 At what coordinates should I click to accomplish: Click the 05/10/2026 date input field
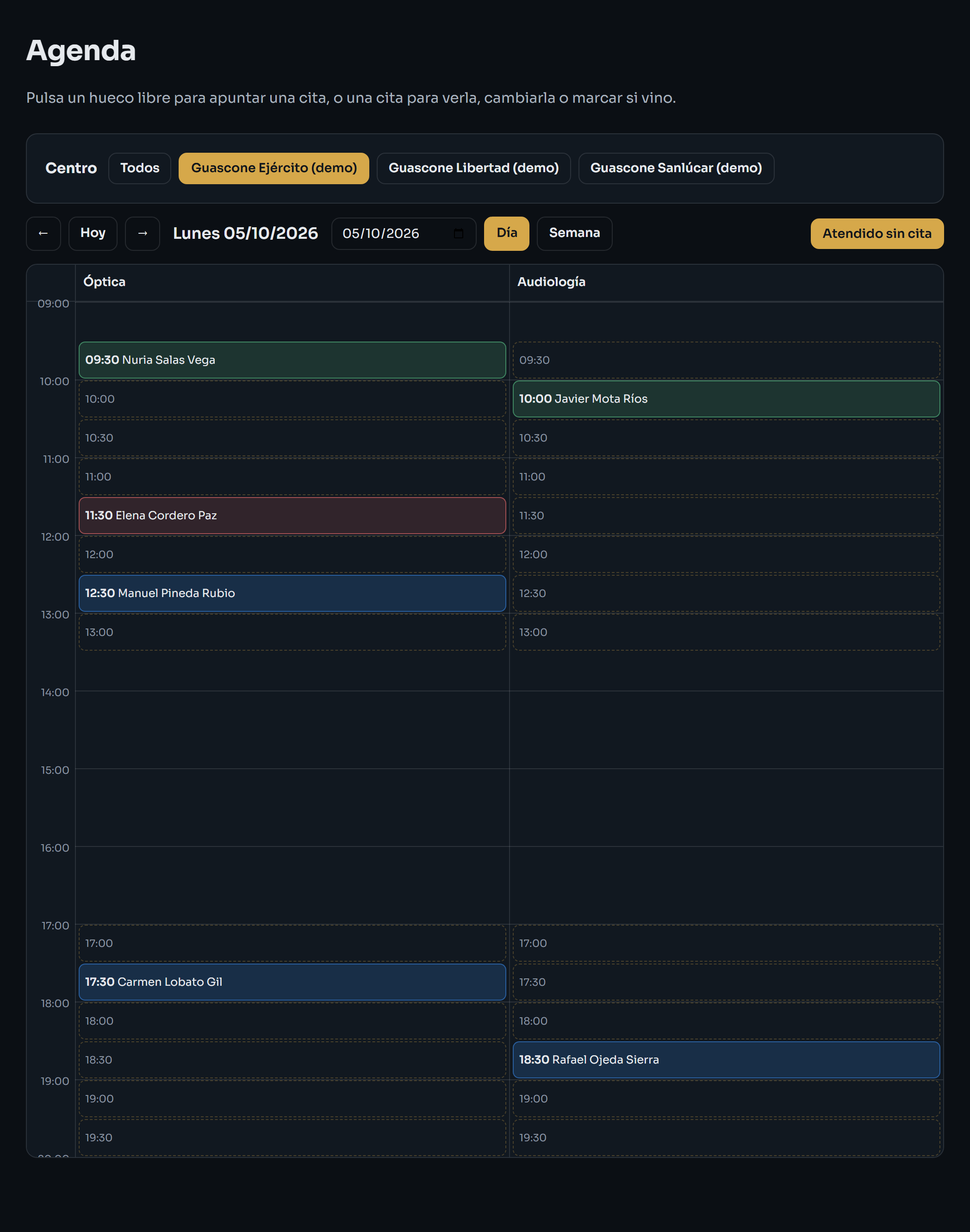pos(404,233)
